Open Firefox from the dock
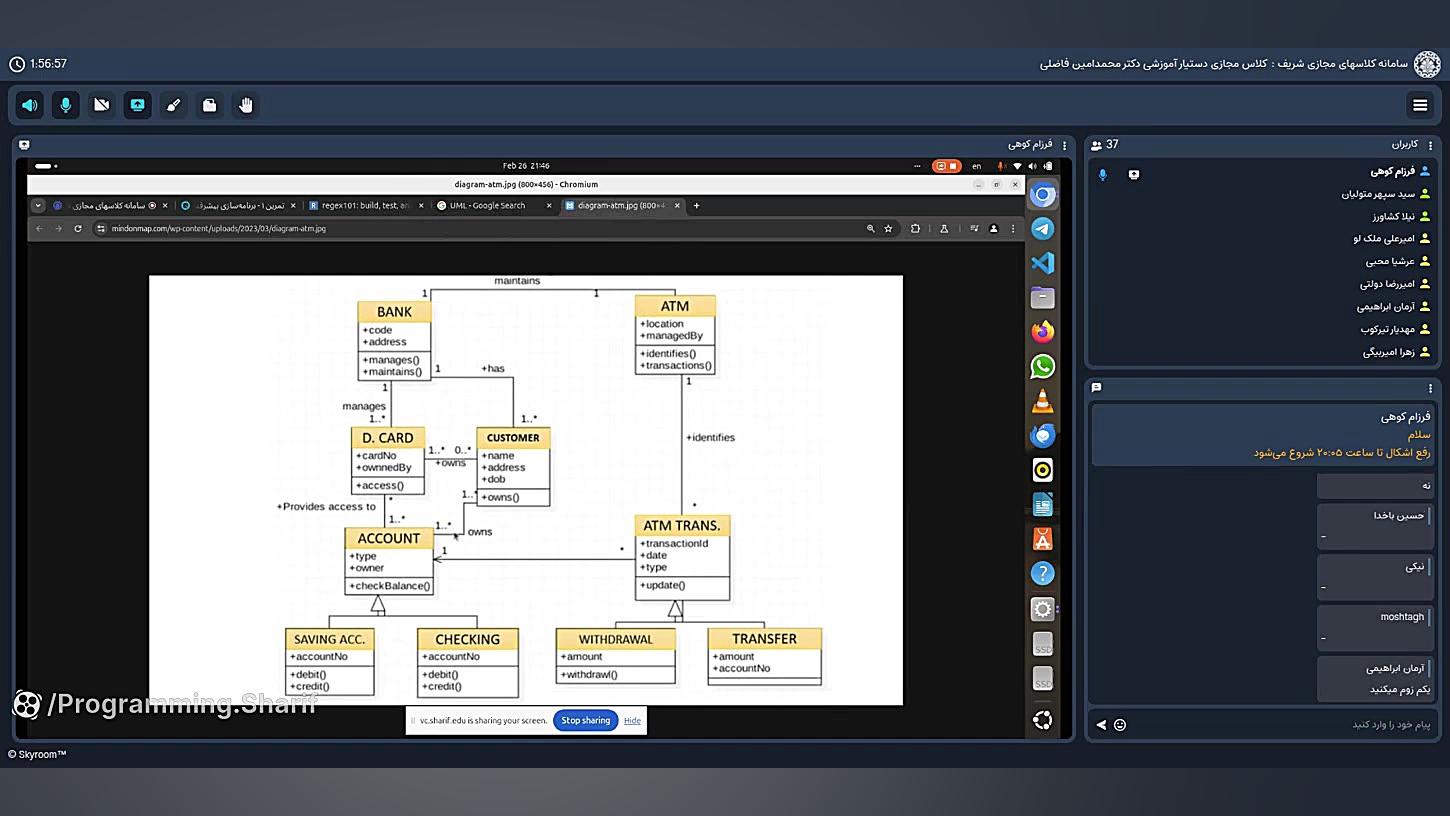This screenshot has width=1450, height=816. pos(1042,331)
